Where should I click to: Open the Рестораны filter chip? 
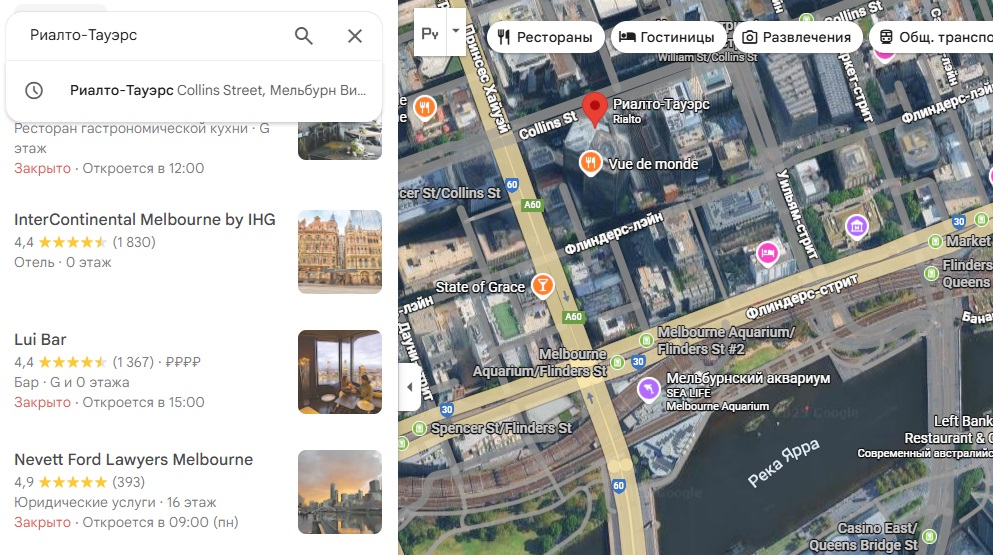coord(545,37)
